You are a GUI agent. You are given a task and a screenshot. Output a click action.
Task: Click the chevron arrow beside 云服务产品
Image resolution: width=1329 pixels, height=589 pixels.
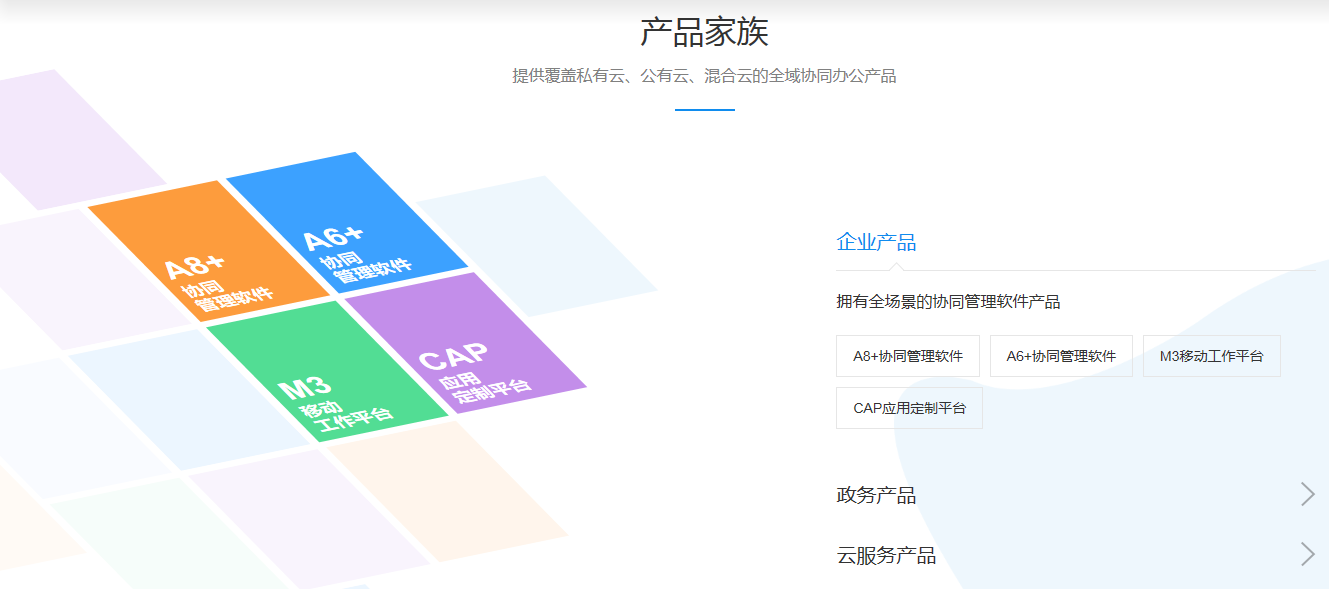point(1307,555)
